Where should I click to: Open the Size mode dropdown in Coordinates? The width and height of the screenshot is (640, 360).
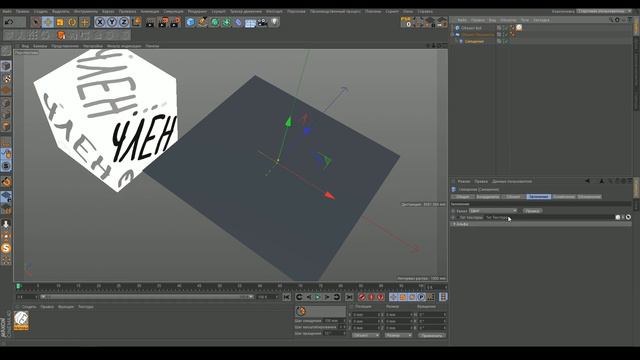pos(398,335)
